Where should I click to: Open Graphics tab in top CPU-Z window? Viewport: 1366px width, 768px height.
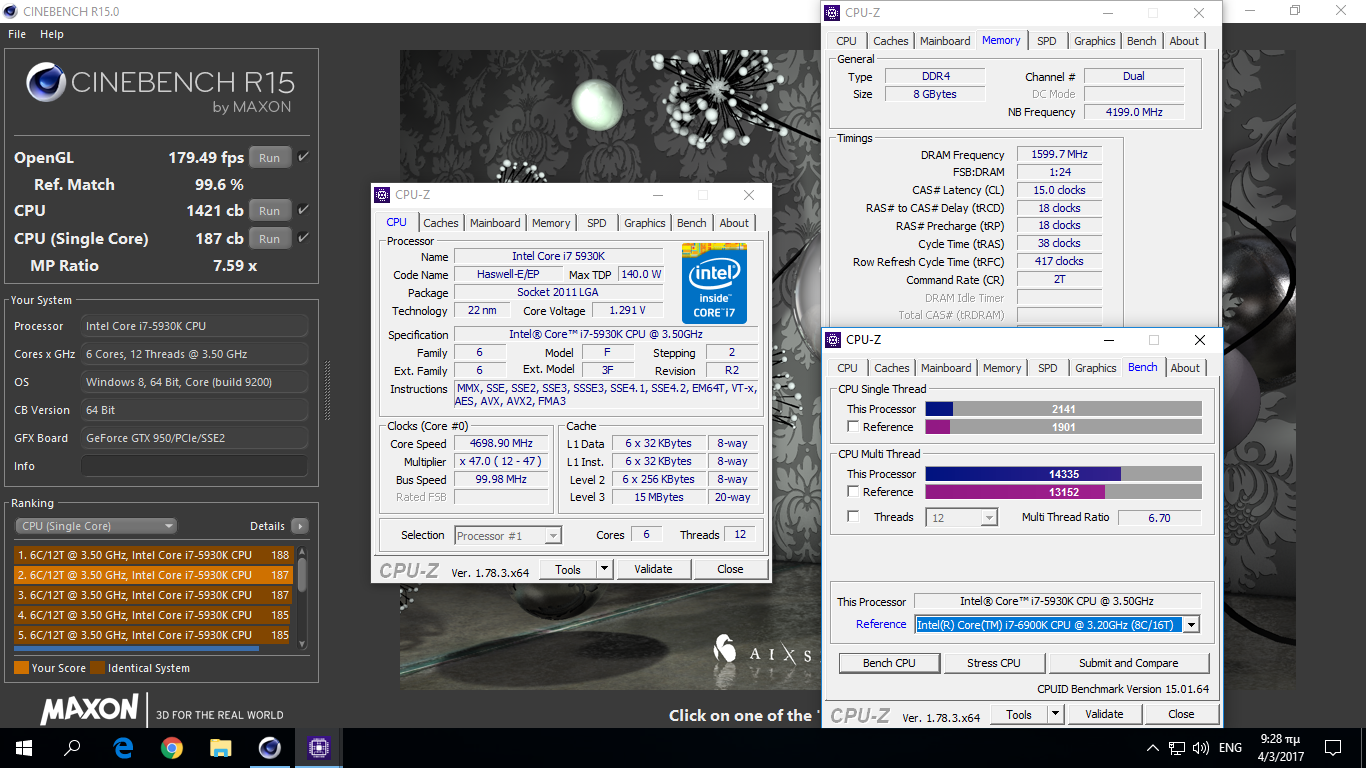pyautogui.click(x=1095, y=41)
